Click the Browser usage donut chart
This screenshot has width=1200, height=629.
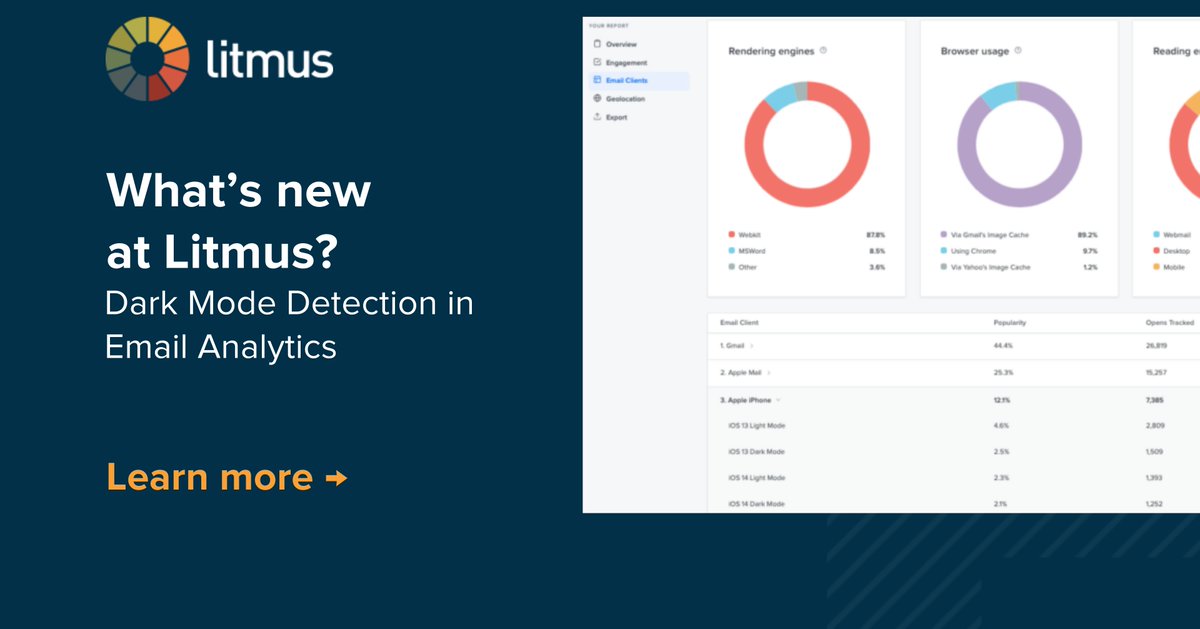tap(1019, 145)
